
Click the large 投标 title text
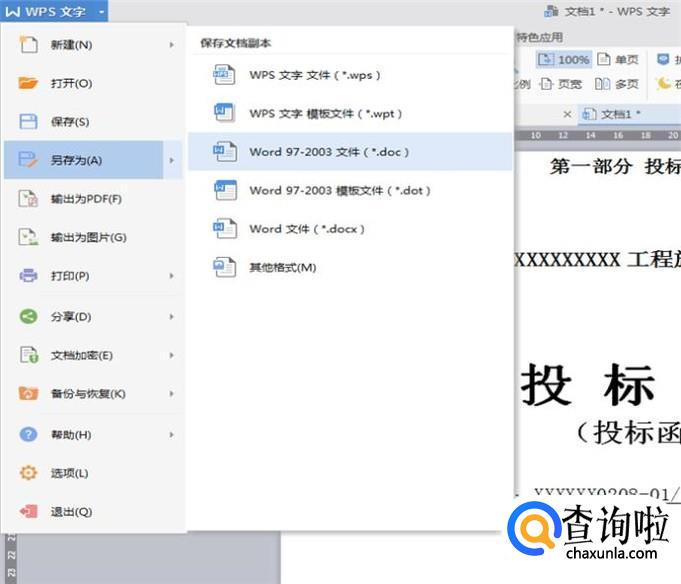(588, 385)
